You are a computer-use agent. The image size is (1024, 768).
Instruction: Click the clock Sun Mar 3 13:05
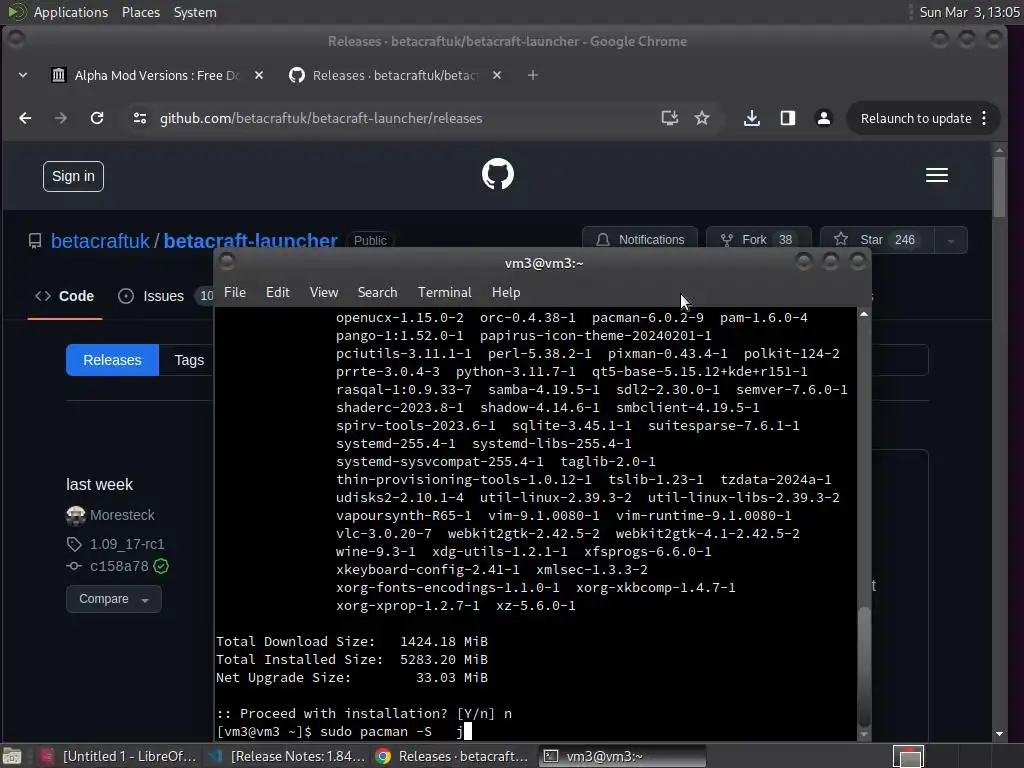[969, 12]
